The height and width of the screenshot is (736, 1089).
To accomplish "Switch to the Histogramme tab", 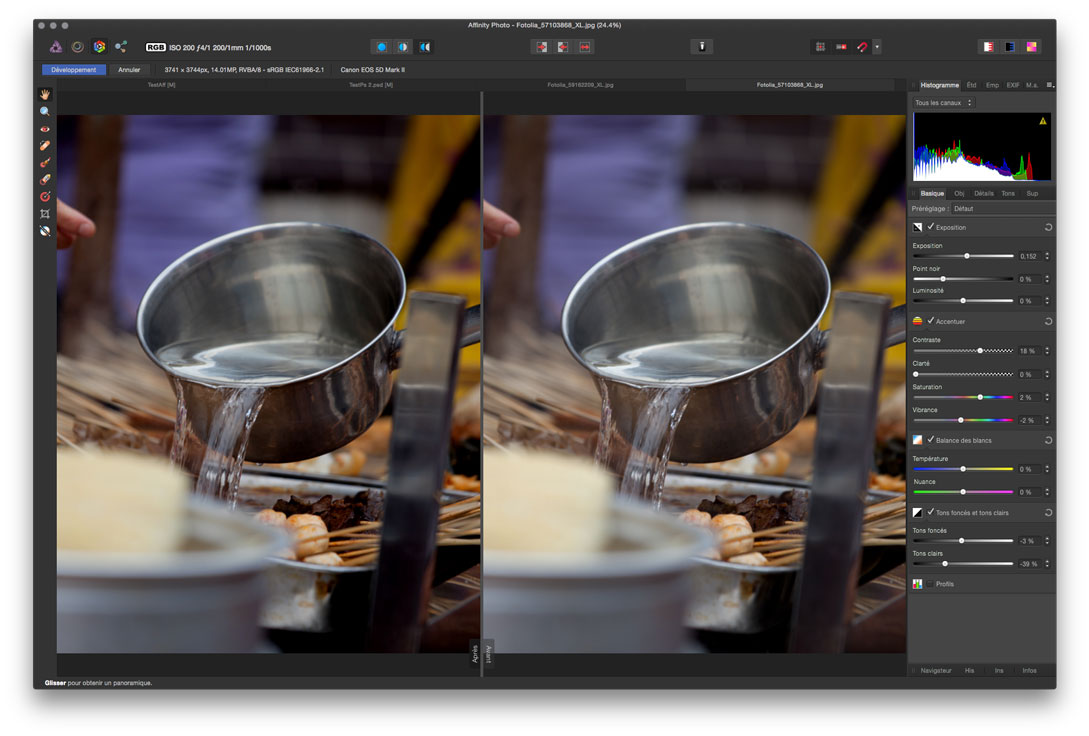I will point(939,85).
